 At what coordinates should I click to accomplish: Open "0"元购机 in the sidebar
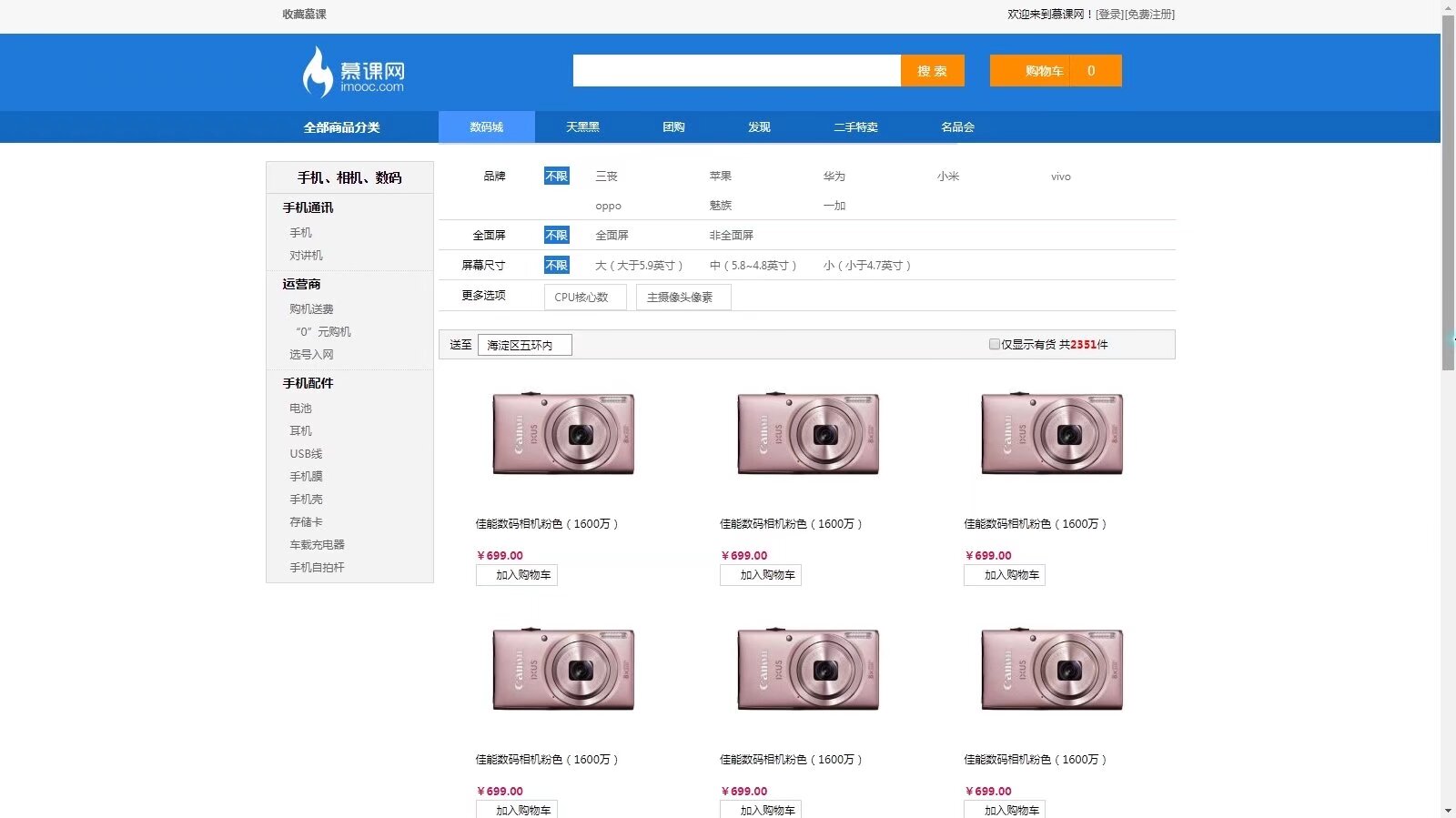323,332
